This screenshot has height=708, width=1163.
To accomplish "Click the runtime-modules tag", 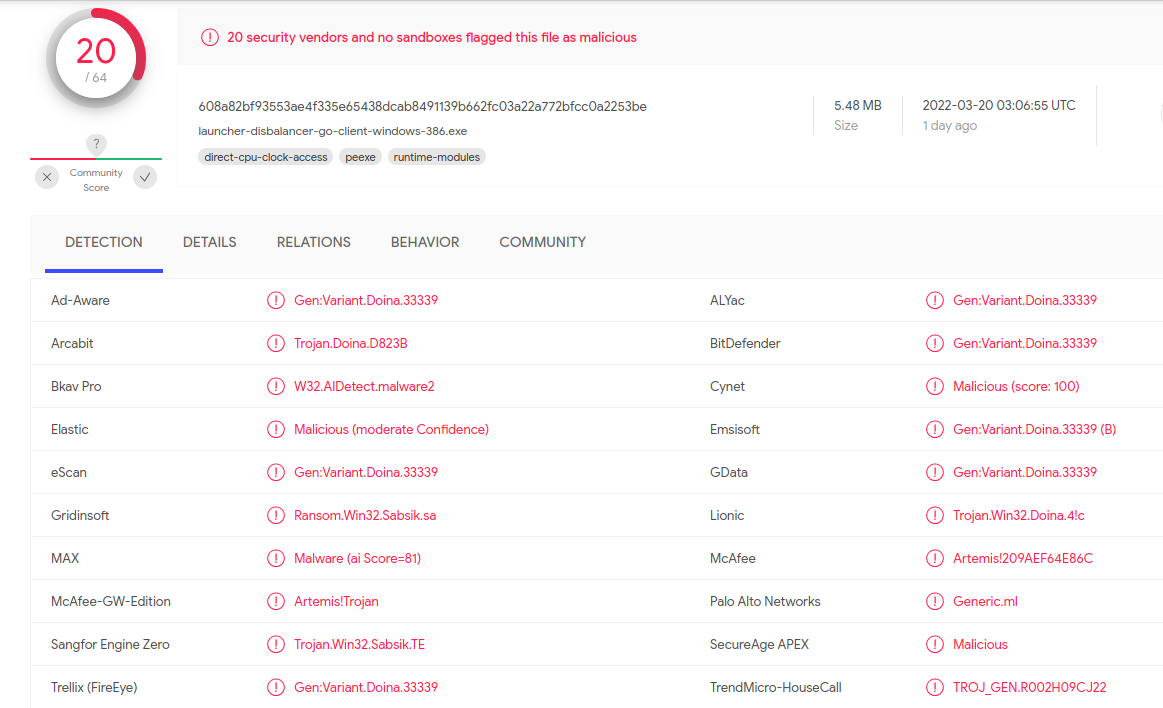I will [x=436, y=157].
